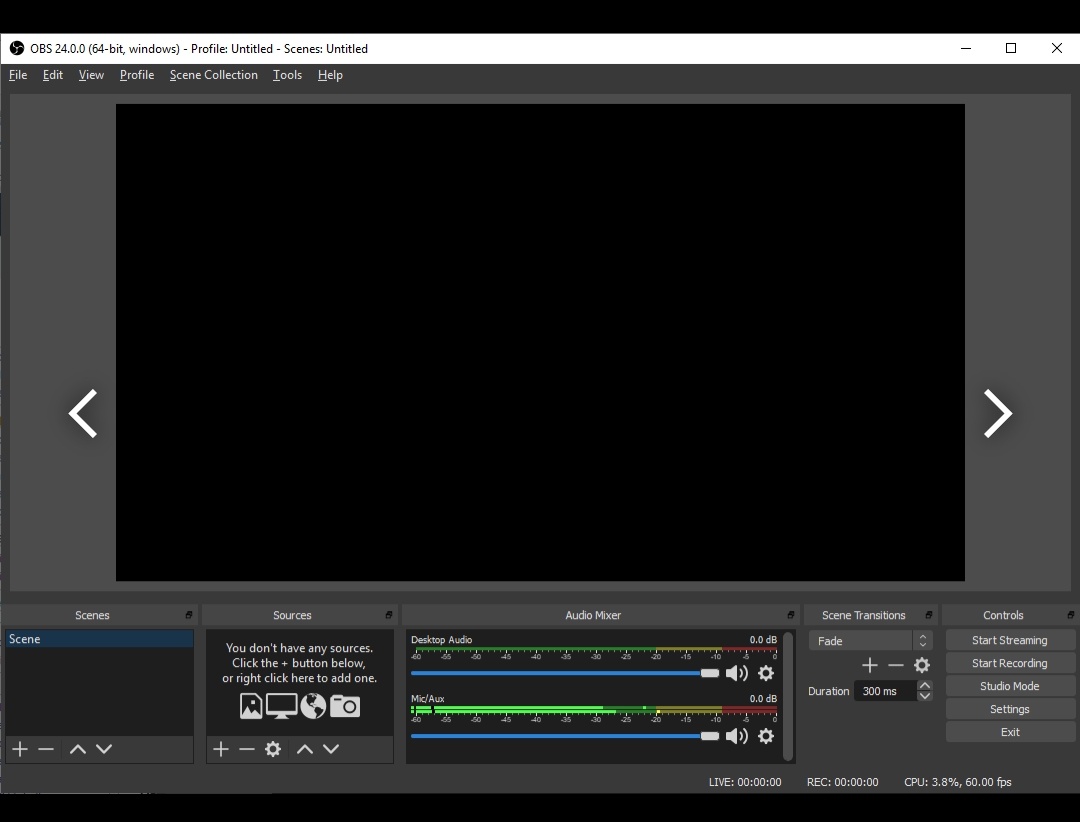Open source properties gear in Sources panel
Viewport: 1080px width, 822px height.
273,749
